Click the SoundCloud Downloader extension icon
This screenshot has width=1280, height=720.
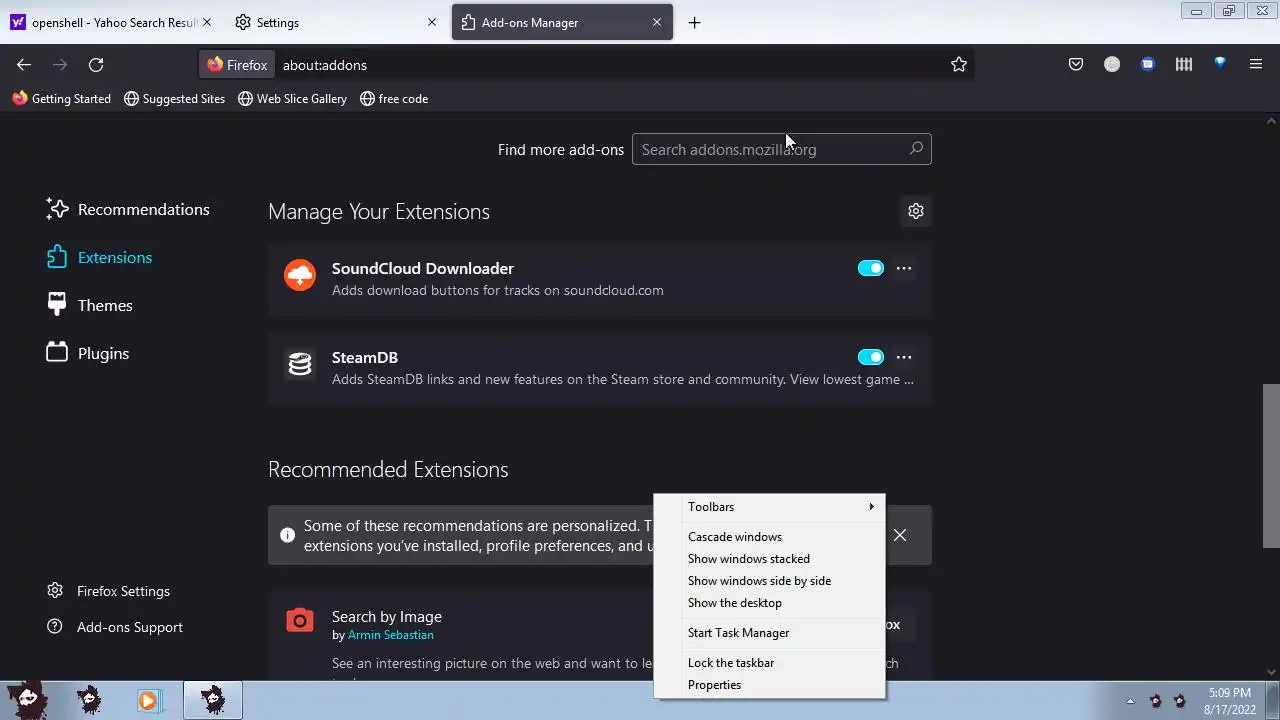click(300, 275)
